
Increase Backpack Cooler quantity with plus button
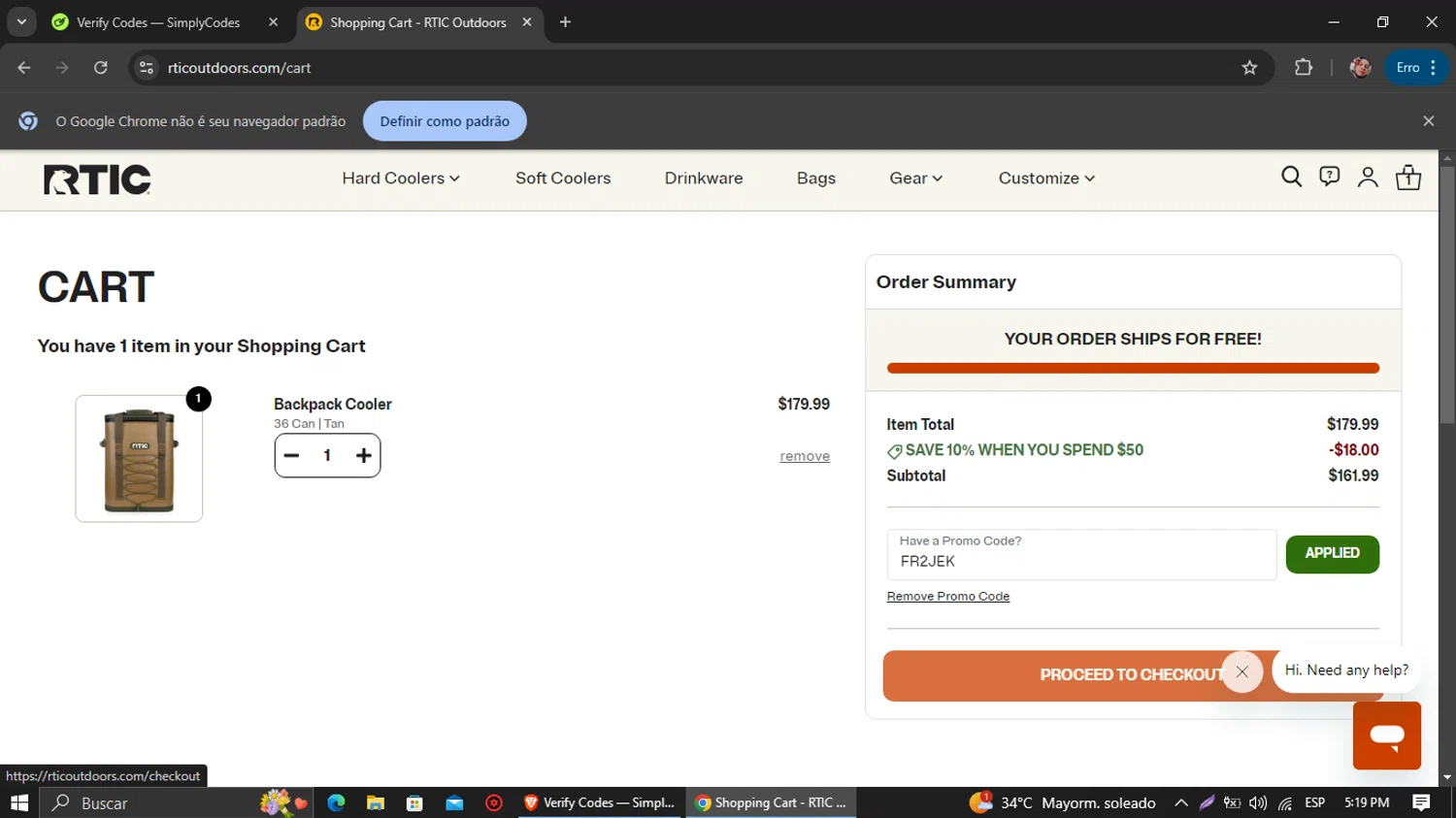pyautogui.click(x=363, y=455)
